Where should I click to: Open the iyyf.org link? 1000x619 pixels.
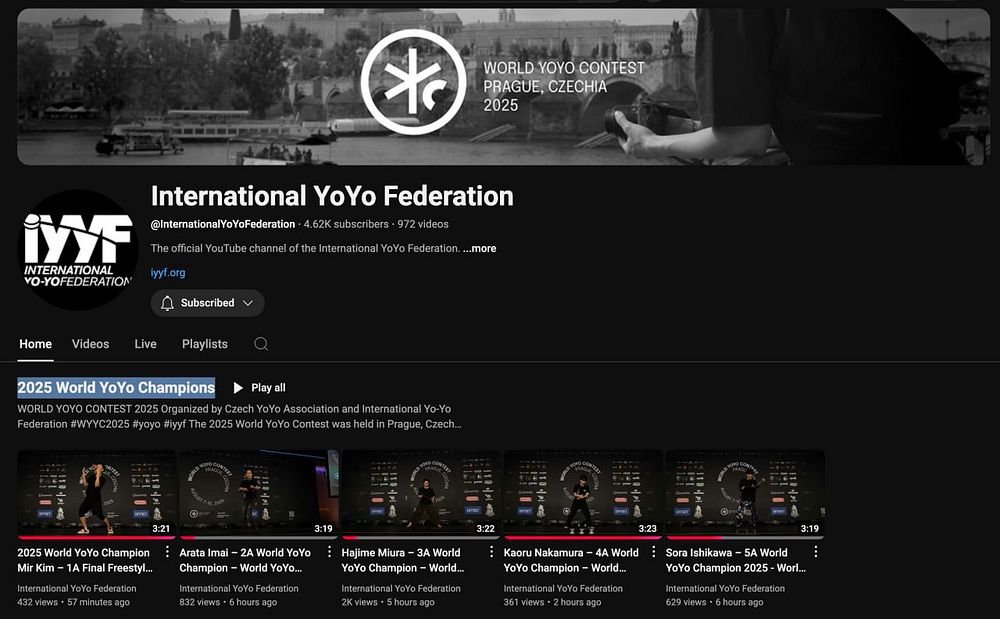click(x=168, y=272)
